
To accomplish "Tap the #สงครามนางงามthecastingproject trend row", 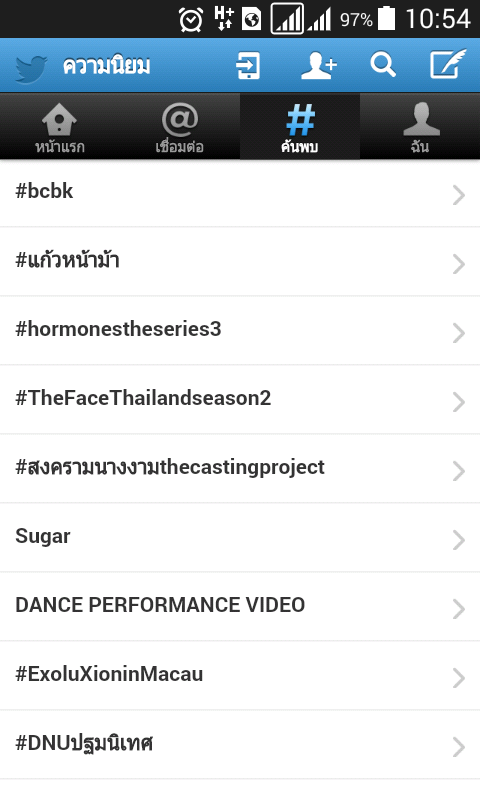I will [240, 468].
